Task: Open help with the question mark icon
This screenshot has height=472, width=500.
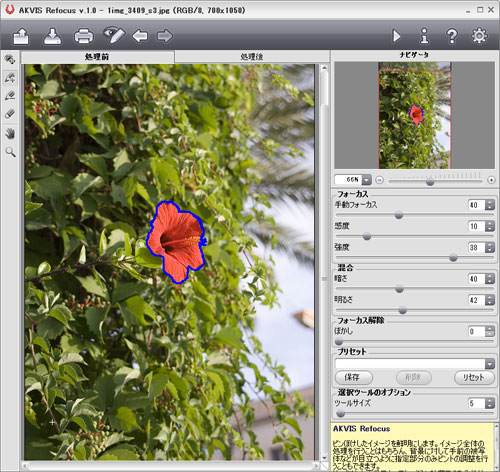Action: pyautogui.click(x=452, y=36)
